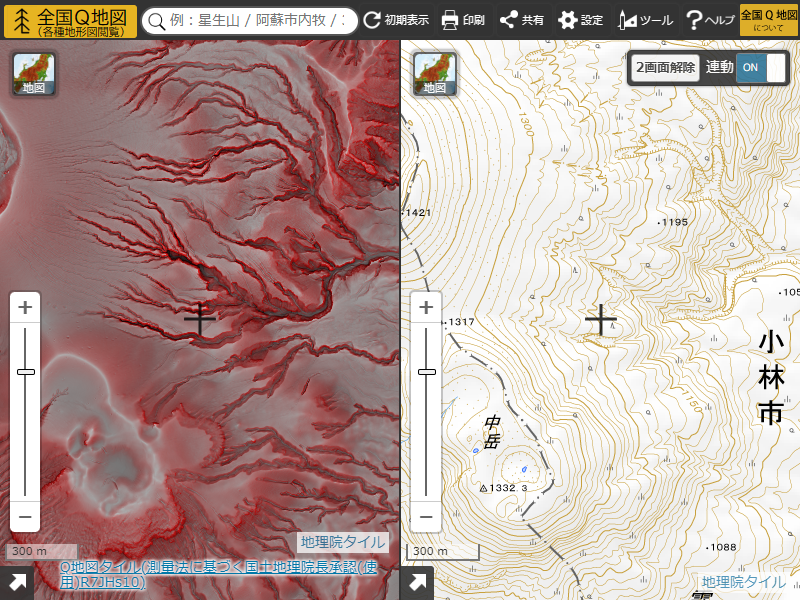Expand the left panel arrow at bottom
The width and height of the screenshot is (800, 600).
pyautogui.click(x=17, y=583)
